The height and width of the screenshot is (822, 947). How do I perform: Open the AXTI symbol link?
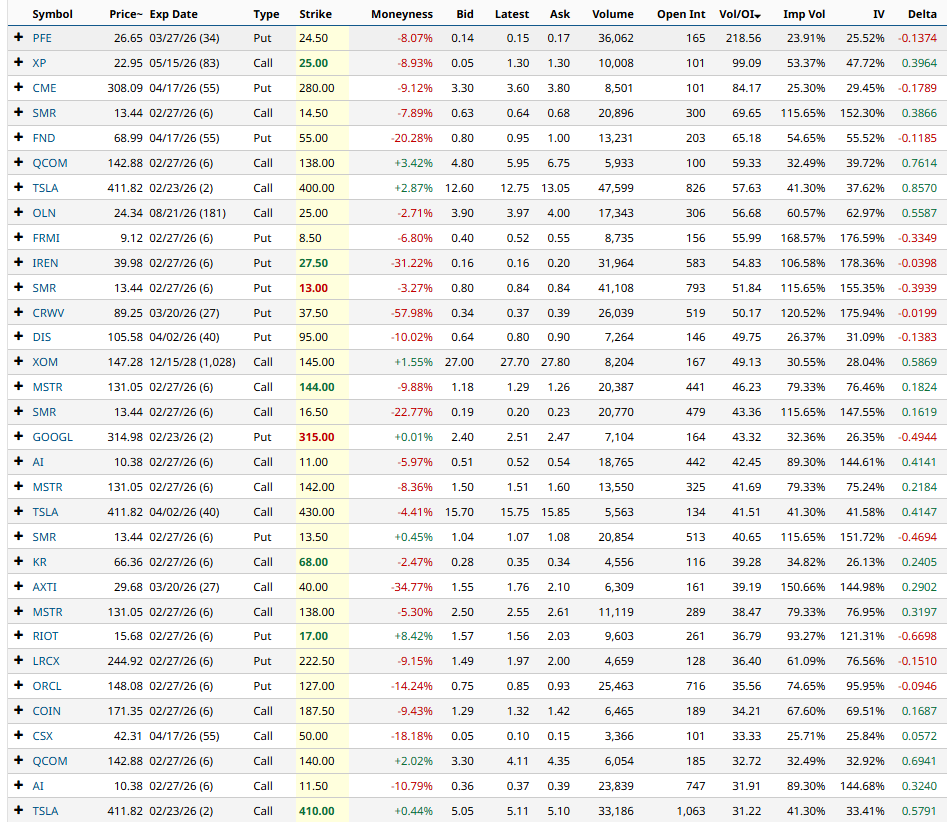45,586
